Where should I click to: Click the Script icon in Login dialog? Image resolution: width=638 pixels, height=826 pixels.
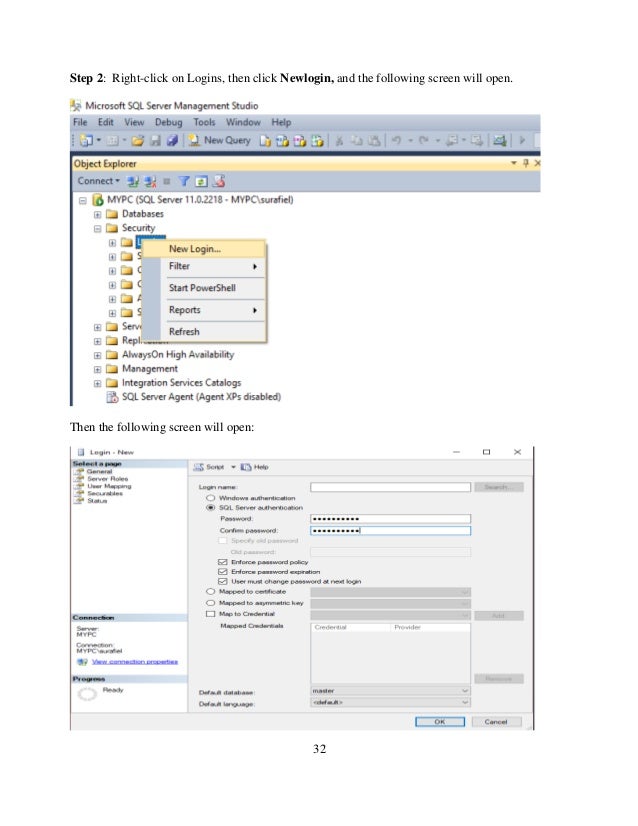(x=199, y=467)
